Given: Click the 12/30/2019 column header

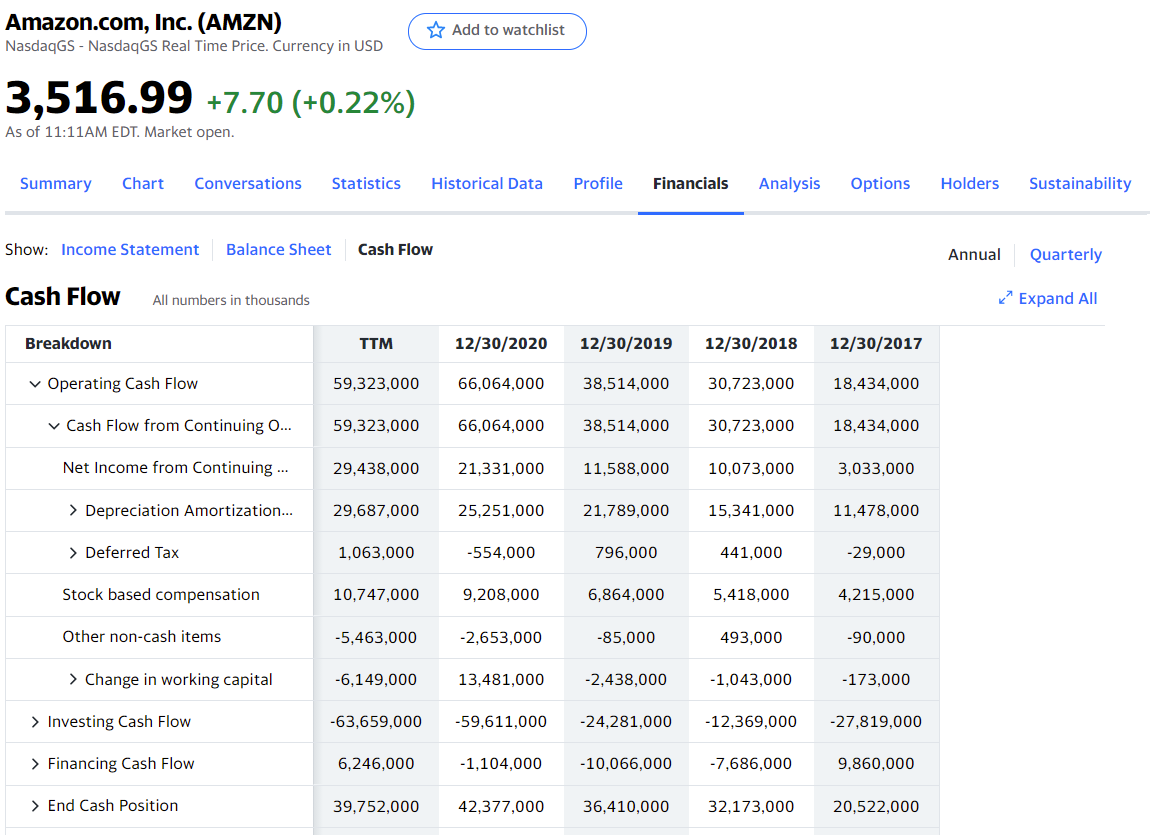Looking at the screenshot, I should 626,344.
